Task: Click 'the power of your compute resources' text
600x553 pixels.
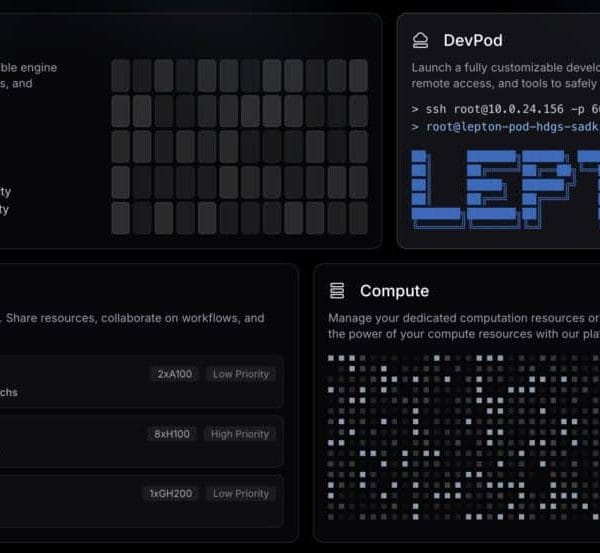Action: [464, 334]
